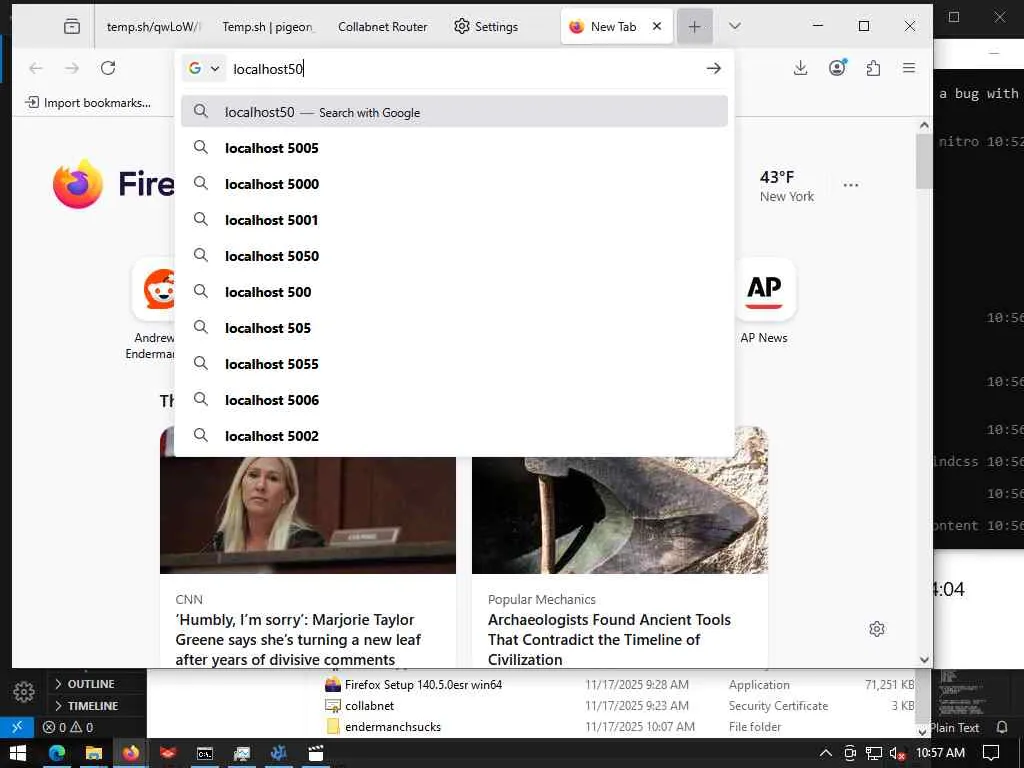The image size is (1024, 768).
Task: Open the Firefox account icon
Action: pos(837,68)
